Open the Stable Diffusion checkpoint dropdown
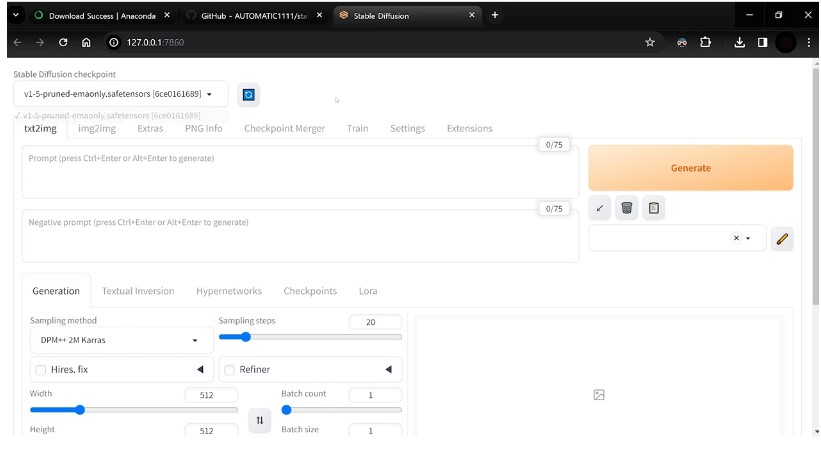821x461 pixels. (x=120, y=94)
